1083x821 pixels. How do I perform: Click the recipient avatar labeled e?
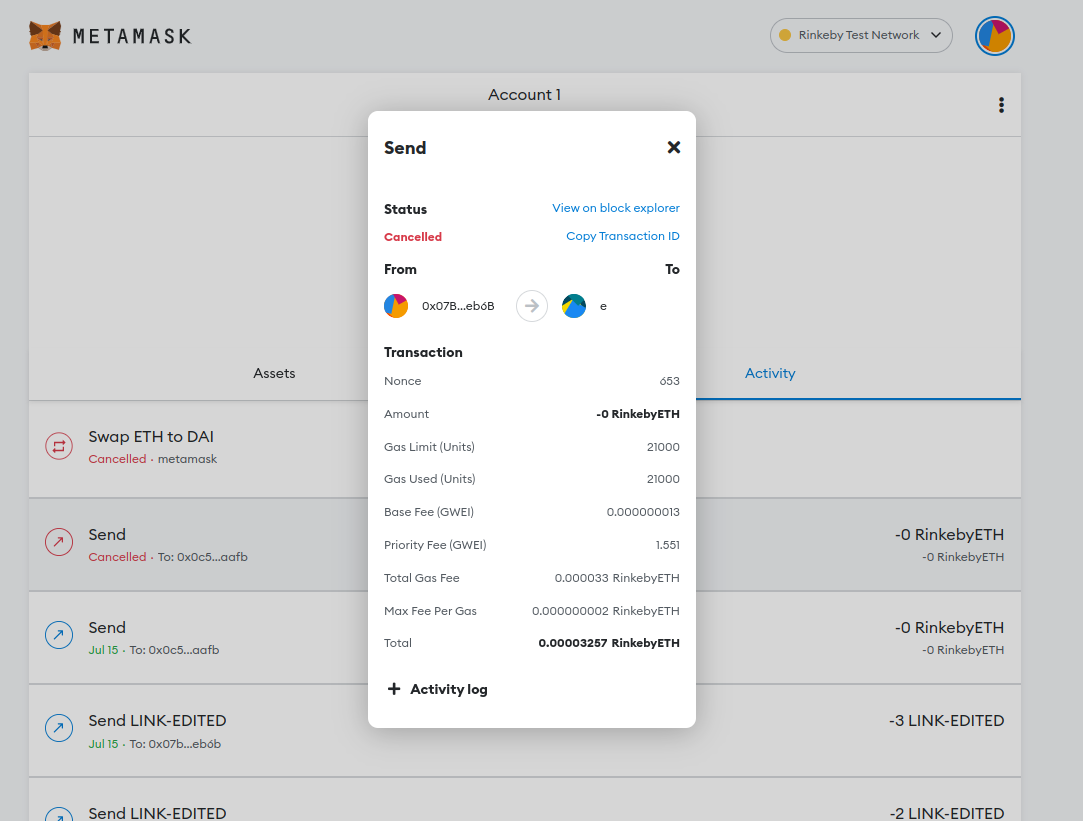[x=573, y=305]
